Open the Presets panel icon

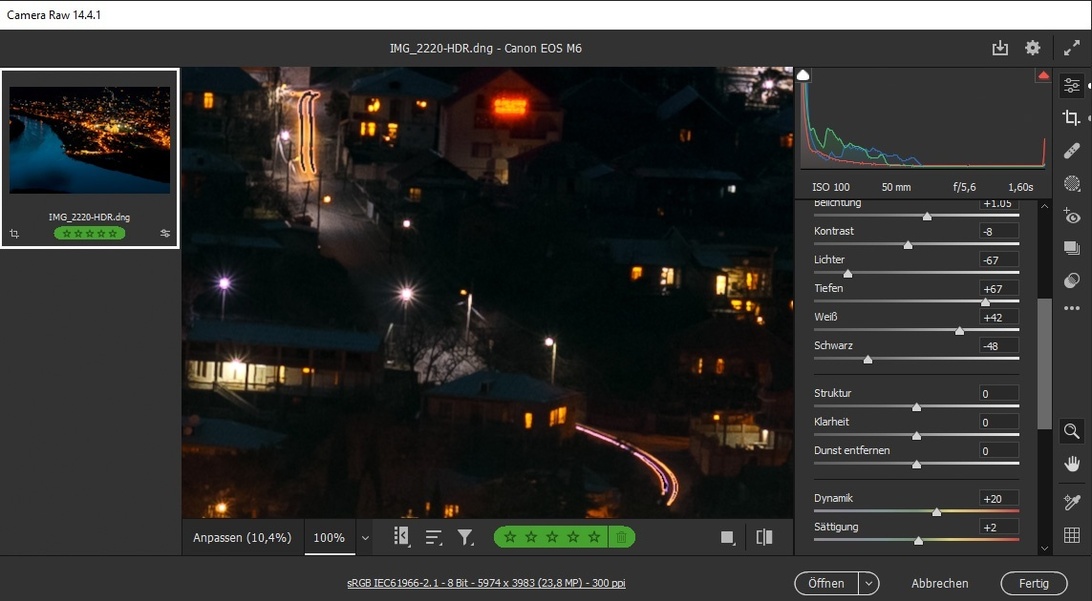click(1072, 281)
